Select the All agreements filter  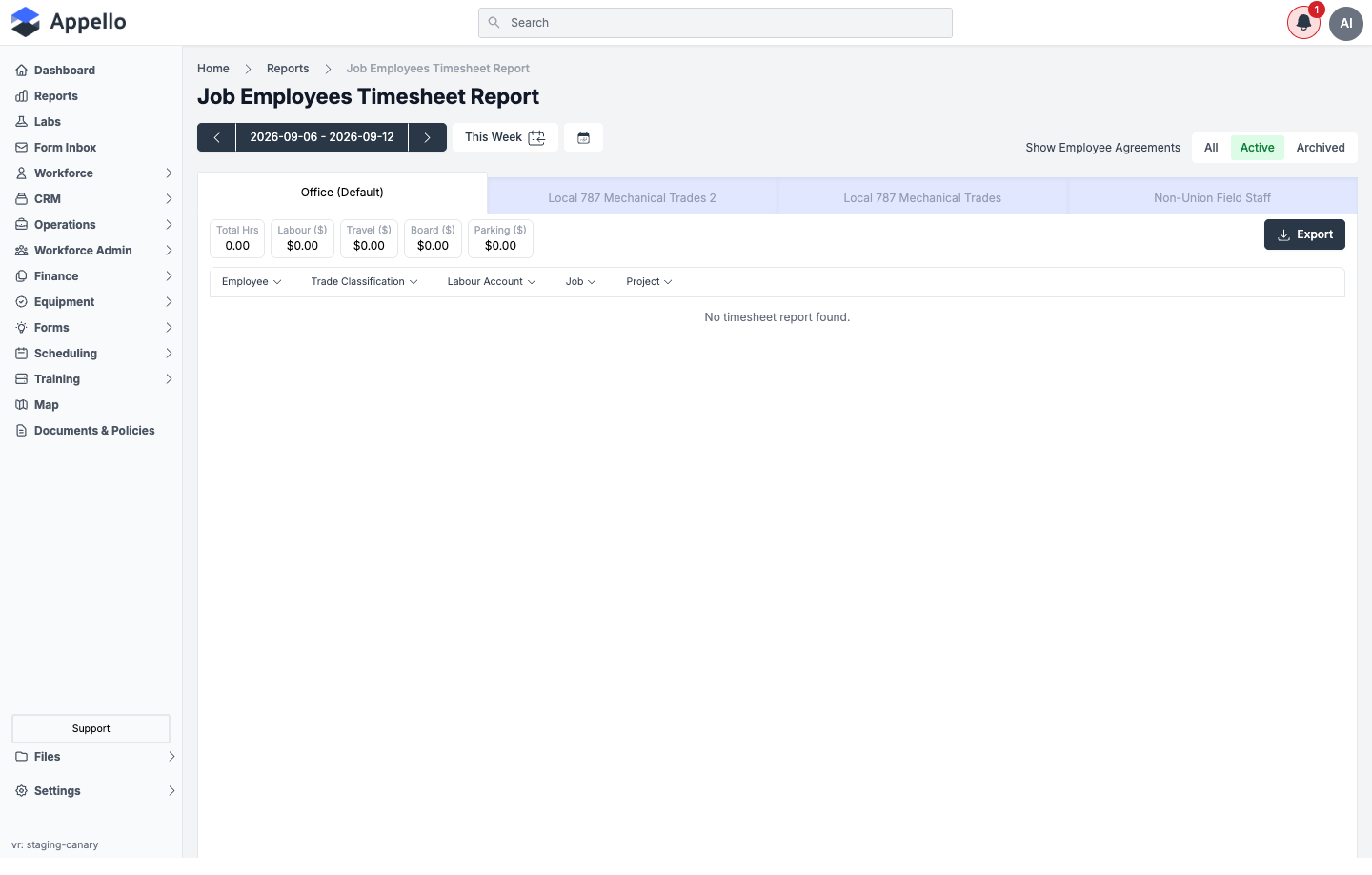coord(1211,148)
